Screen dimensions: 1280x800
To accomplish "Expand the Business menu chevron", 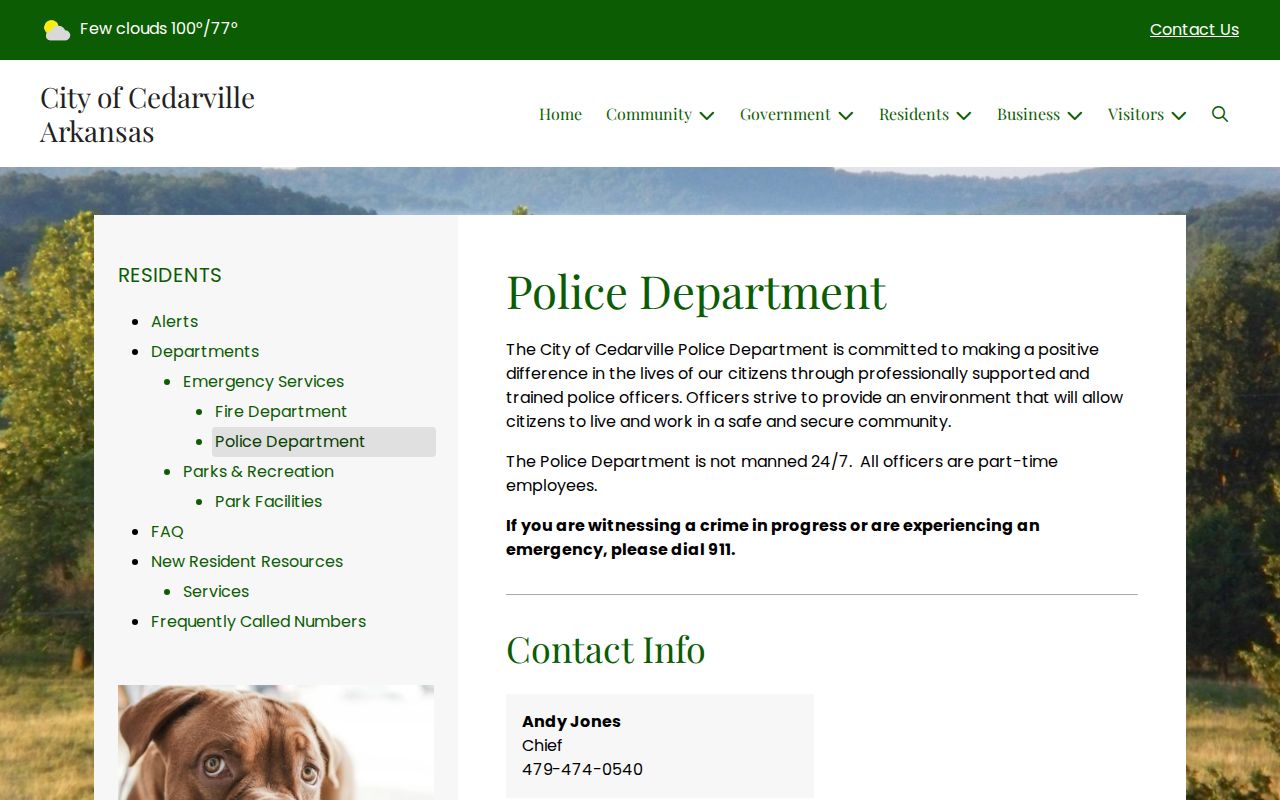I will 1075,115.
